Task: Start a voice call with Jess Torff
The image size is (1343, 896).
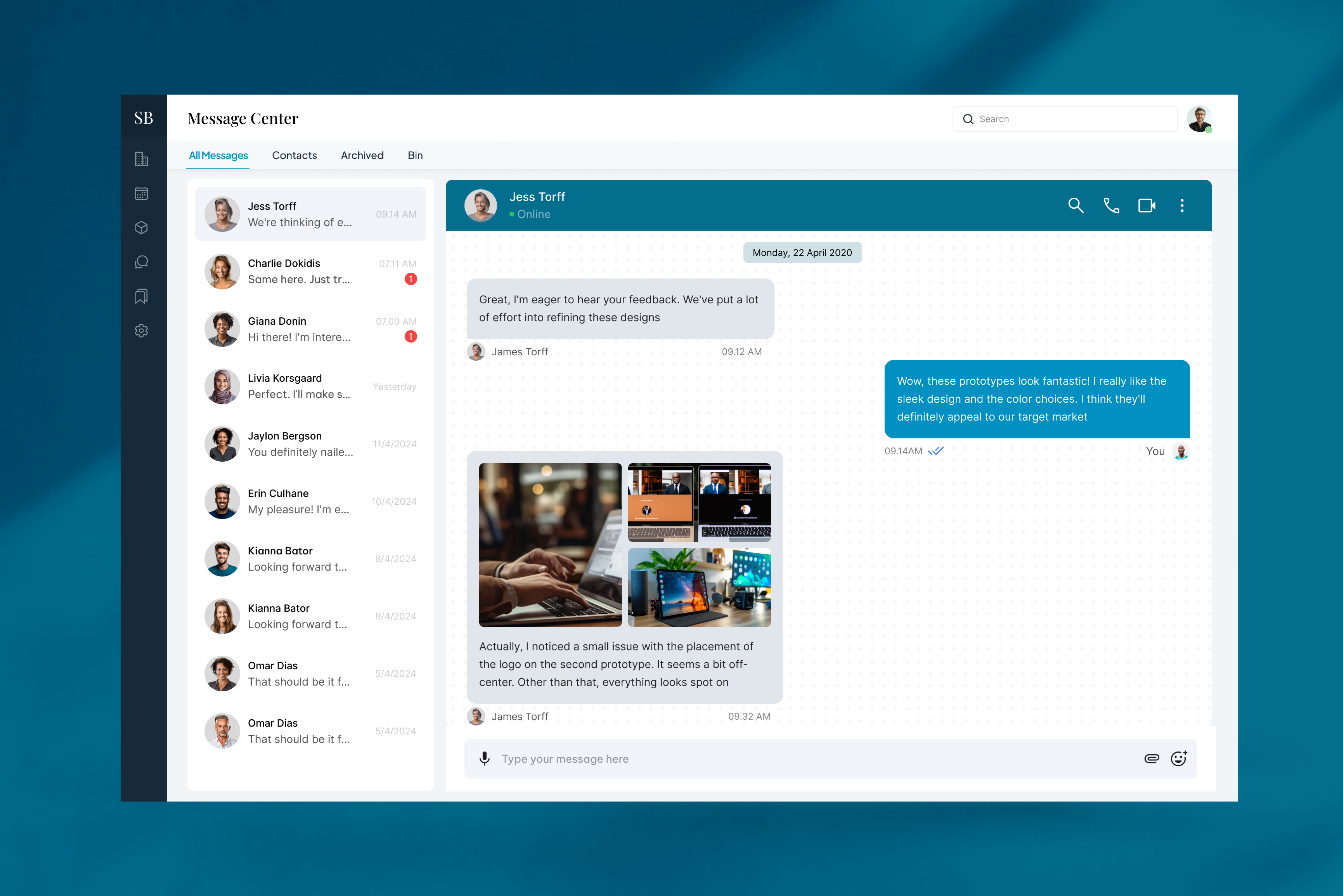Action: click(1110, 206)
